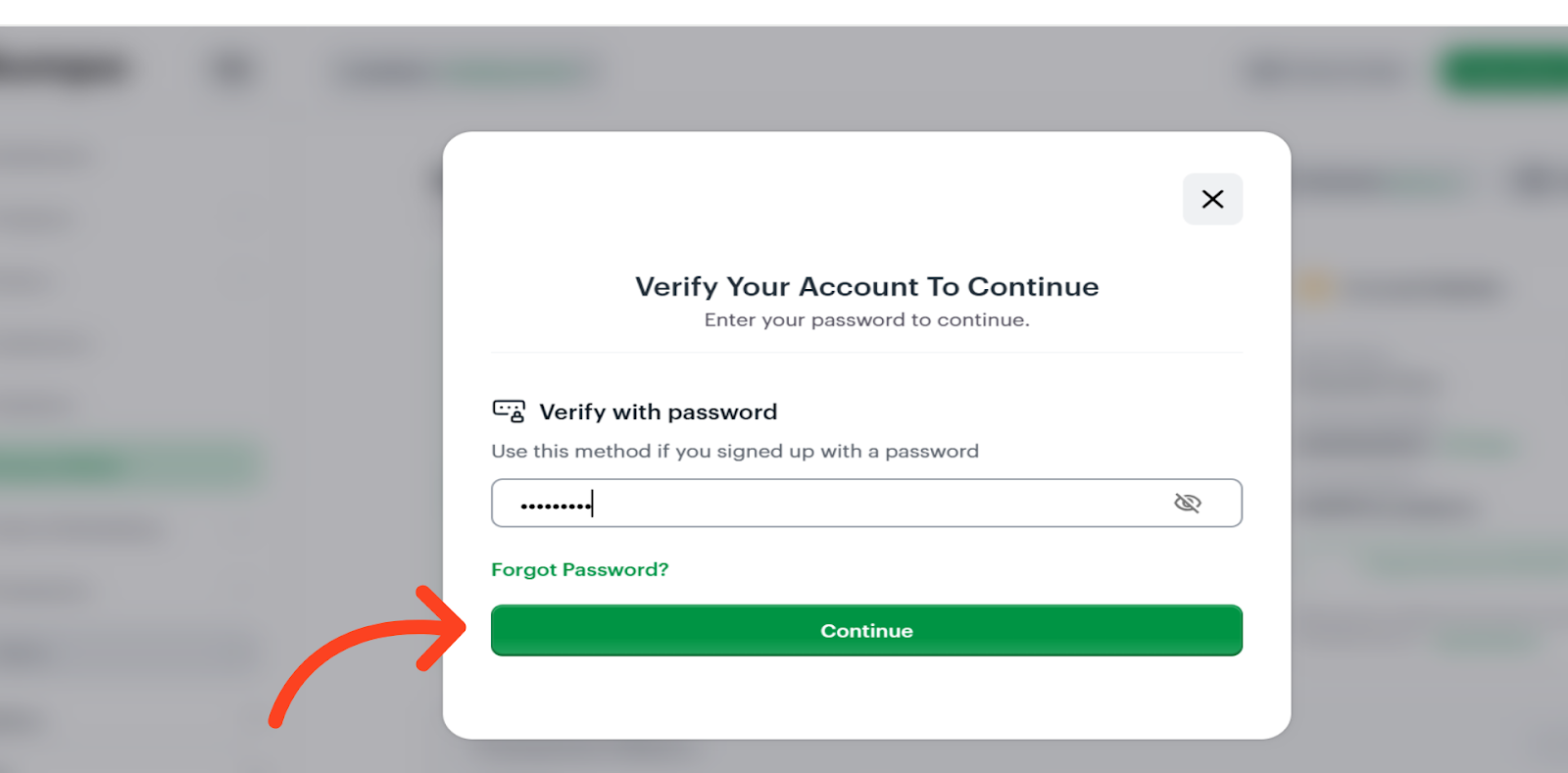Screen dimensions: 1568x773
Task: Click the small icon beside the top-left logo
Action: tap(232, 69)
